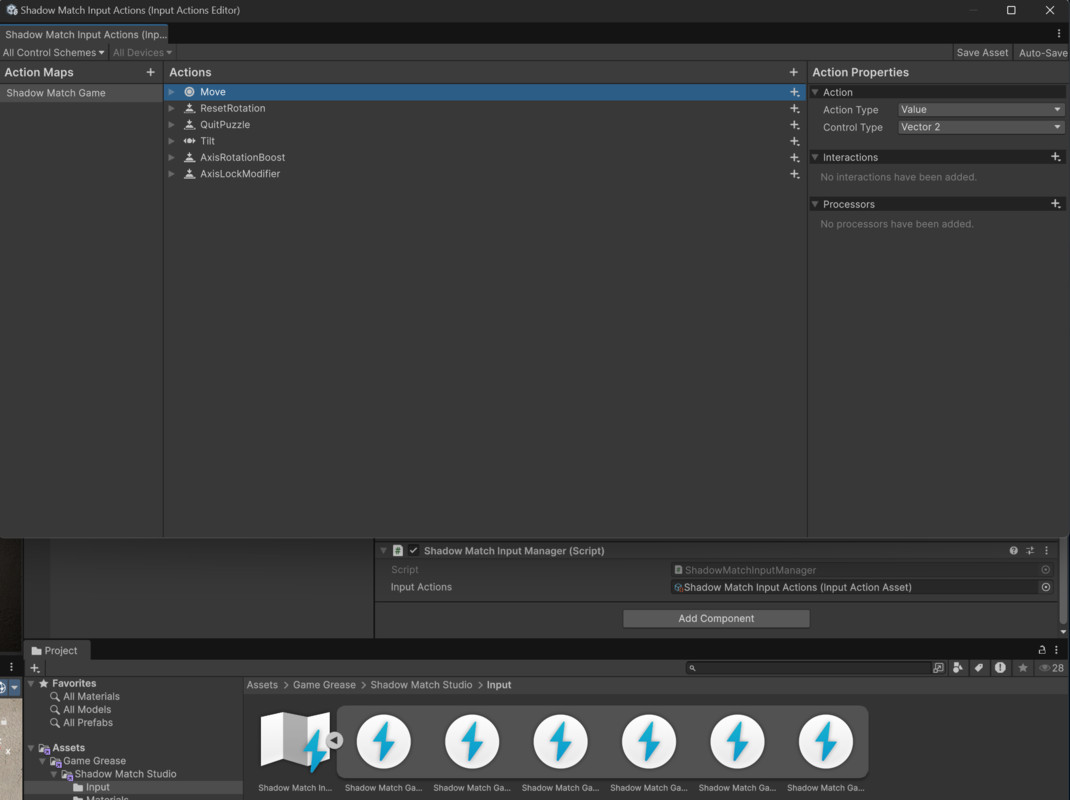Screen dimensions: 1070x800
Task: Select Input folder in Project tree
Action: [x=98, y=787]
